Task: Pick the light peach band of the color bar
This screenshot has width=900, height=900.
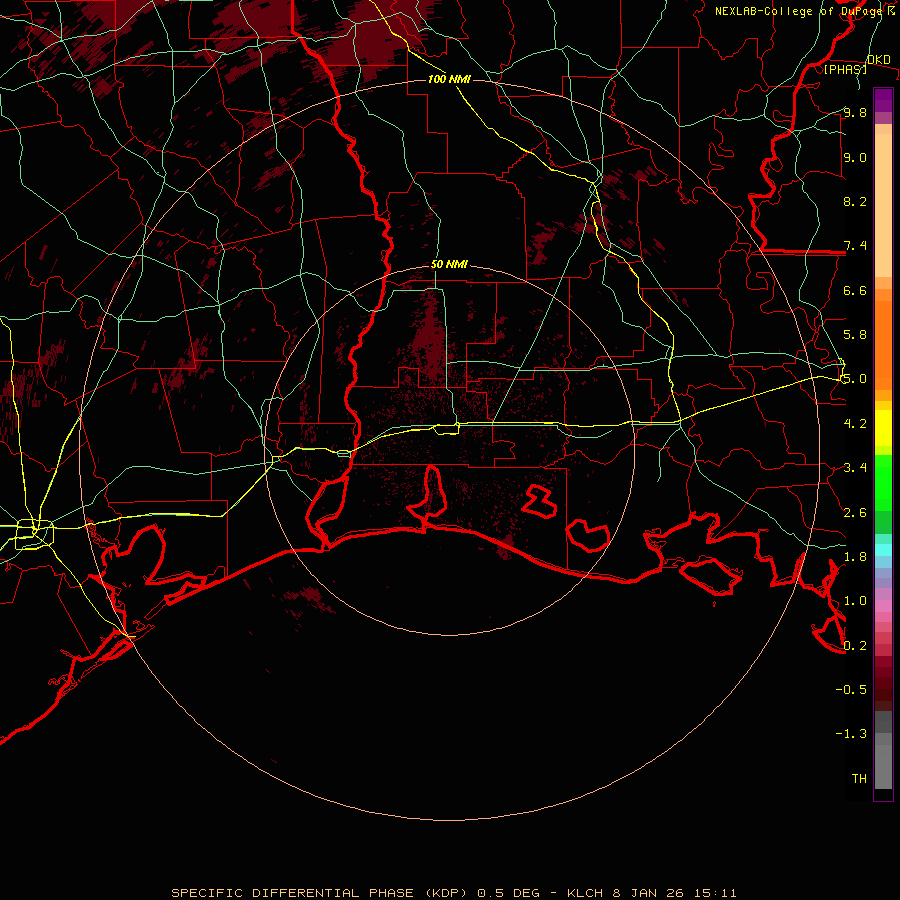Action: [x=883, y=205]
